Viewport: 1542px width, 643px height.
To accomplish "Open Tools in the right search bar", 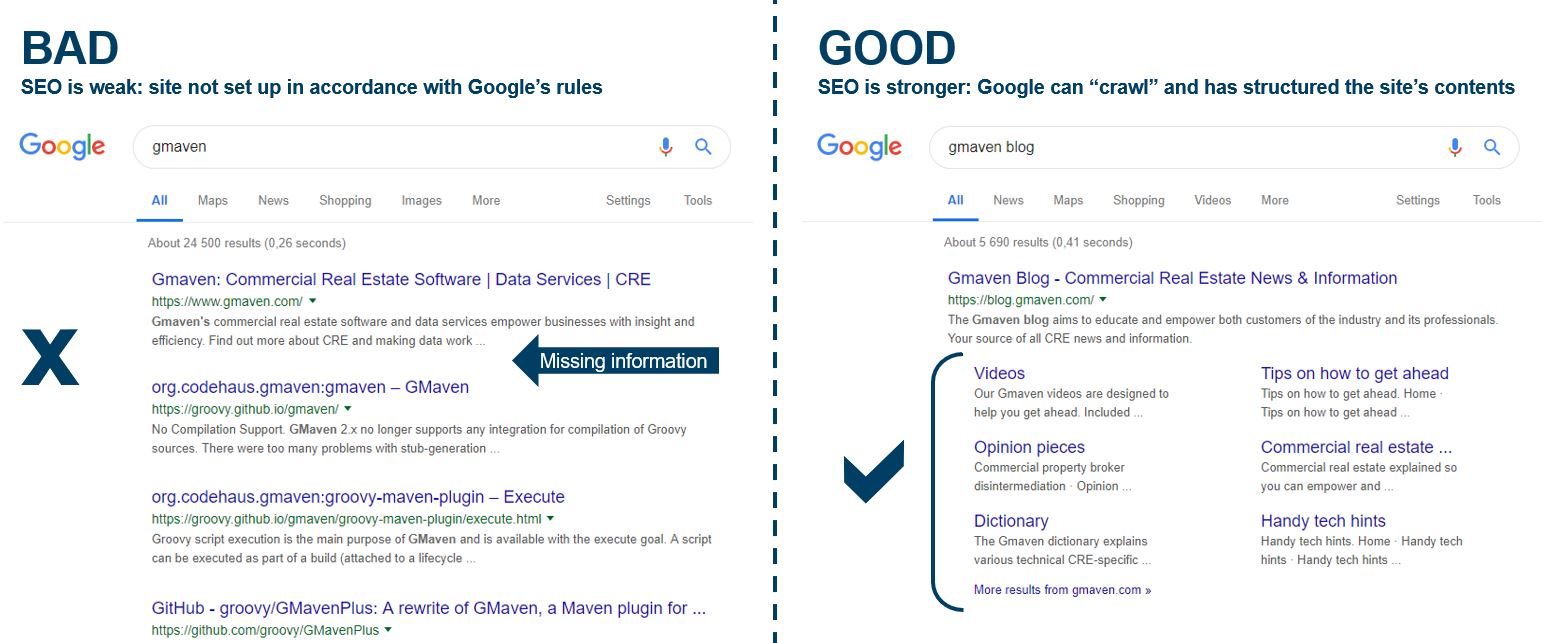I will [1486, 200].
